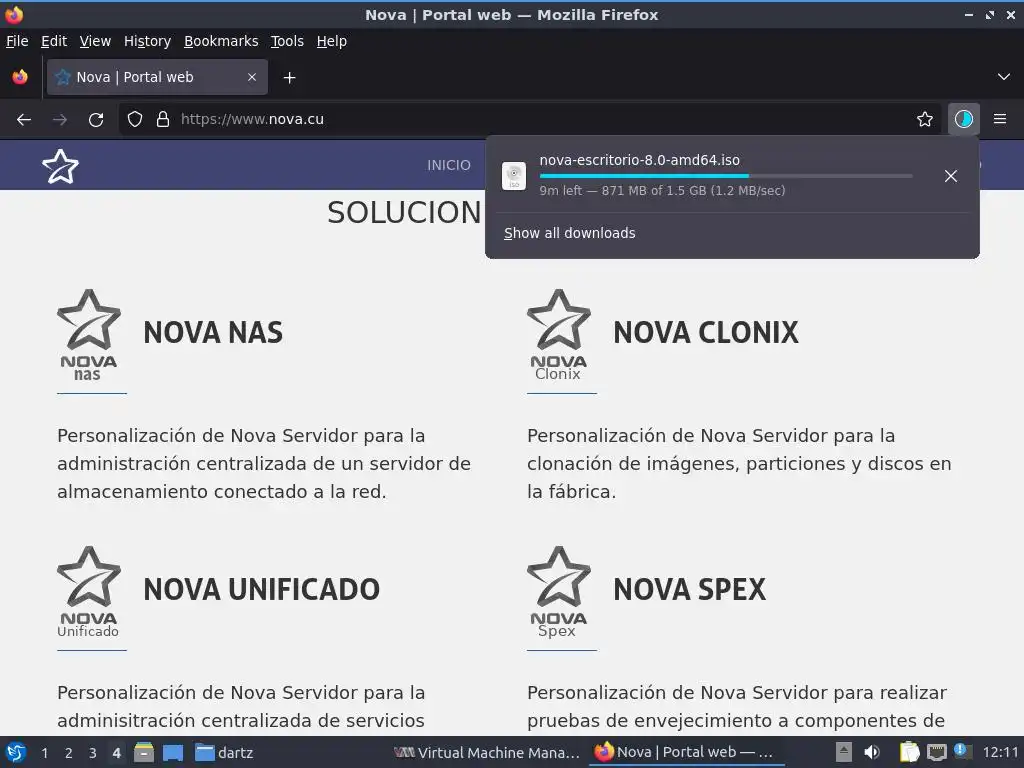Open the Firefox hamburger application menu

coord(1000,119)
